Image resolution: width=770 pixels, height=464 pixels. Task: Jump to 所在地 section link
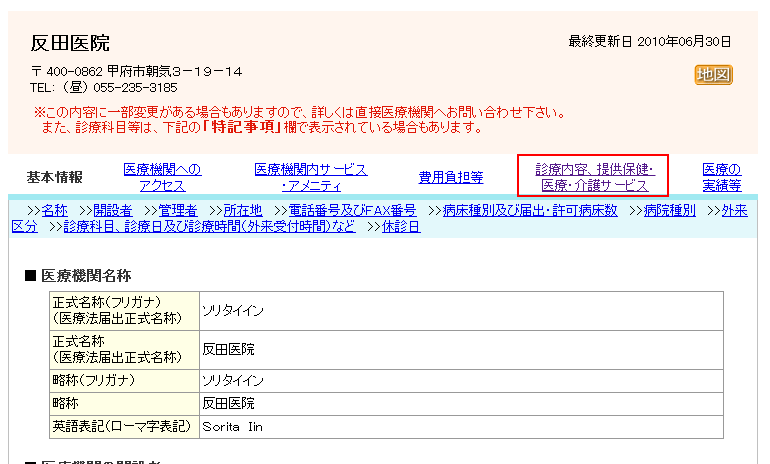point(243,211)
